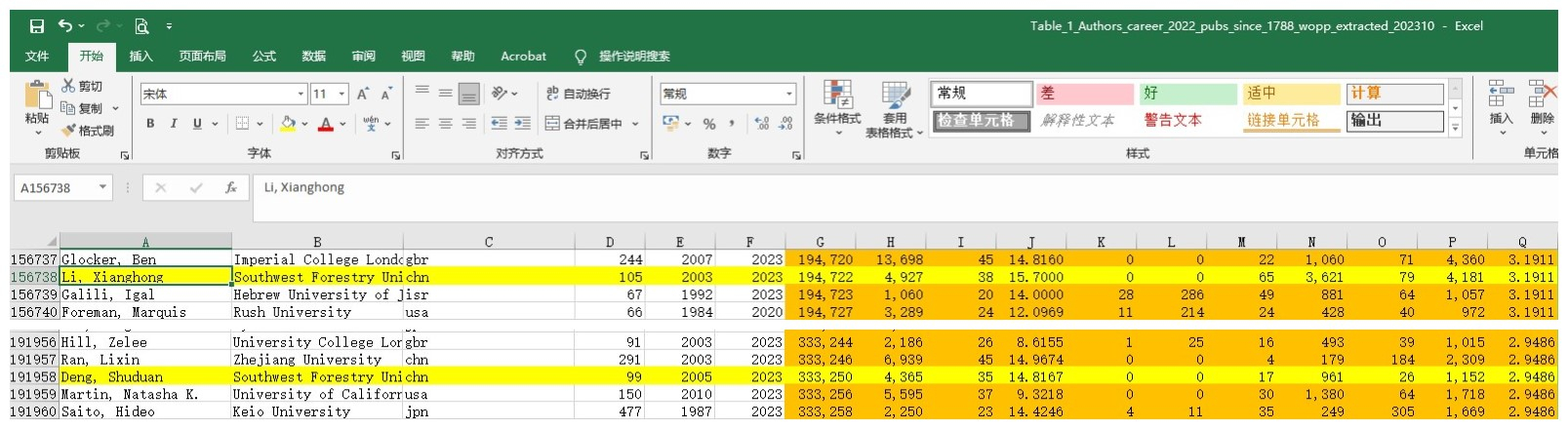Click Merge and Center (合并后居中) button

(x=583, y=124)
